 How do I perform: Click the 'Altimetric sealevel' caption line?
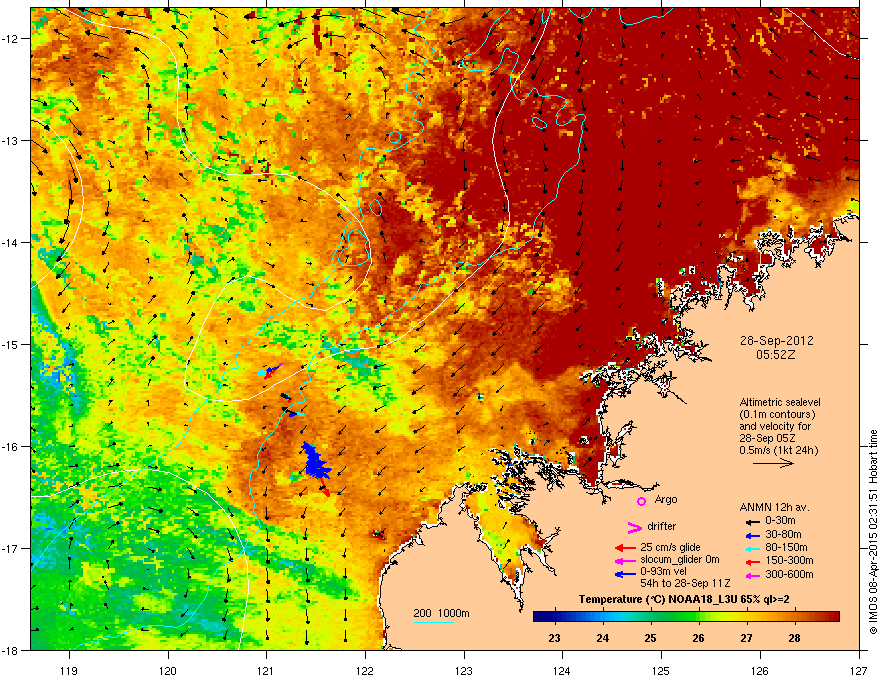coord(780,402)
